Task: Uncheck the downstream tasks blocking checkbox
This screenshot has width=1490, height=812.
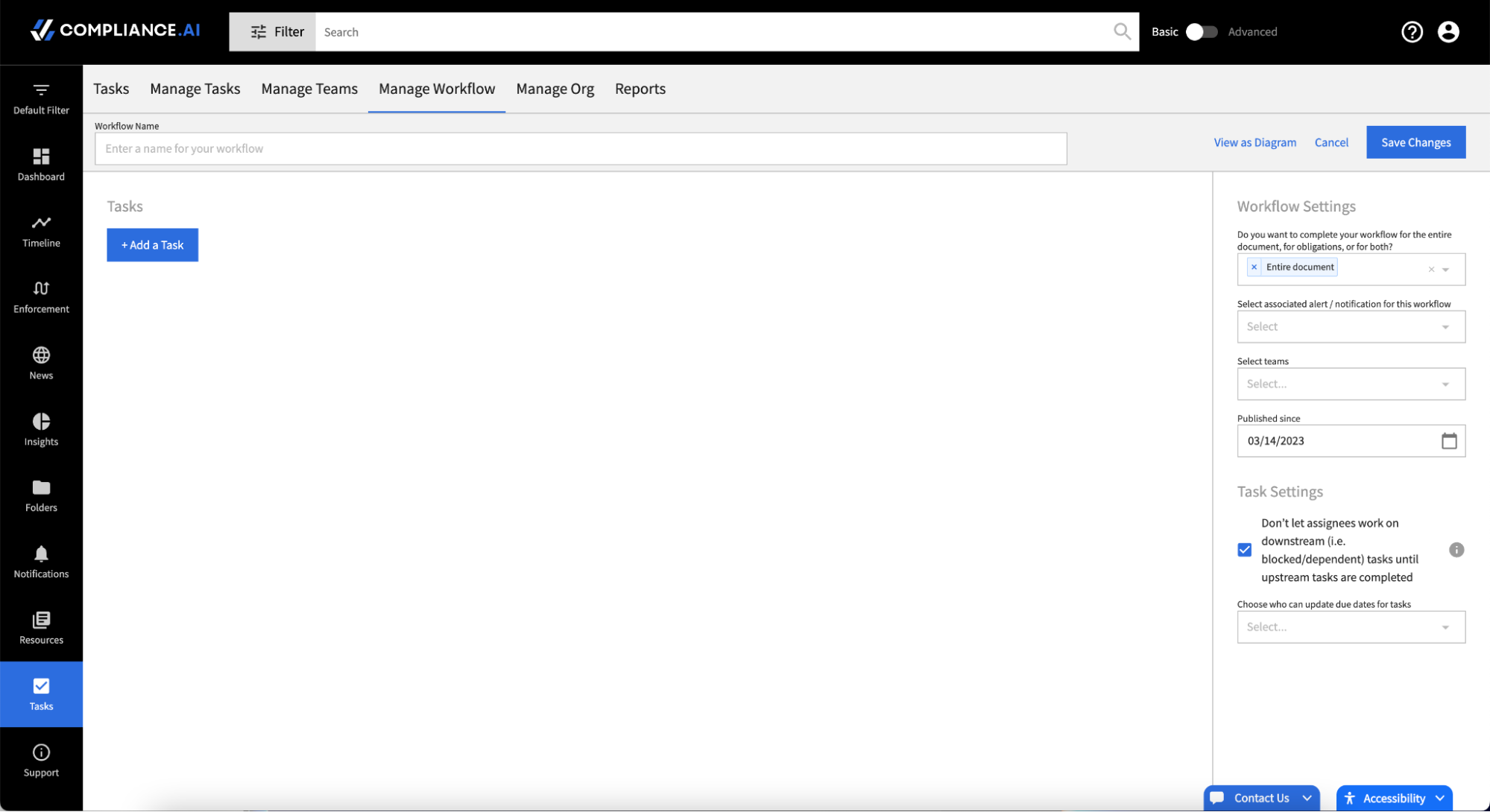Action: point(1245,550)
